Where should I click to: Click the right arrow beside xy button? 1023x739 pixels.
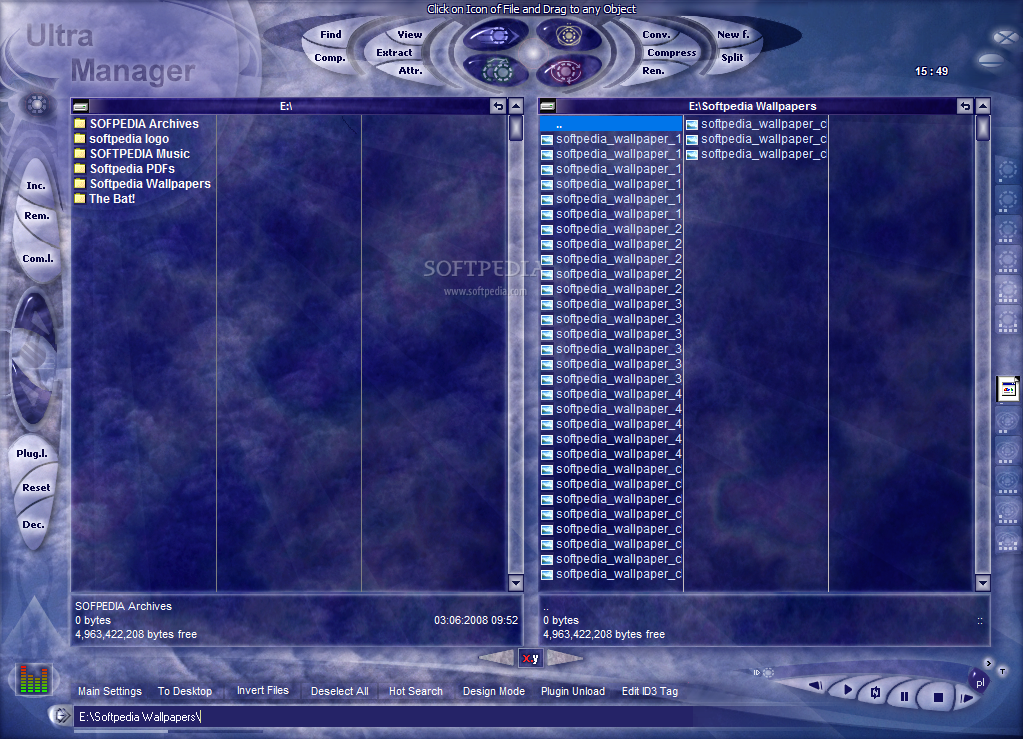click(x=564, y=657)
